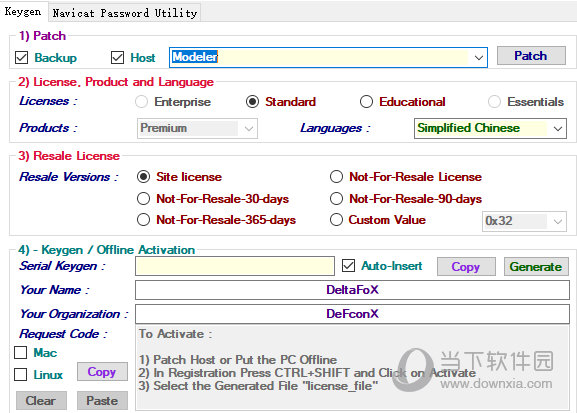577x413 pixels.
Task: Select the Site license radio option
Action: (x=144, y=177)
